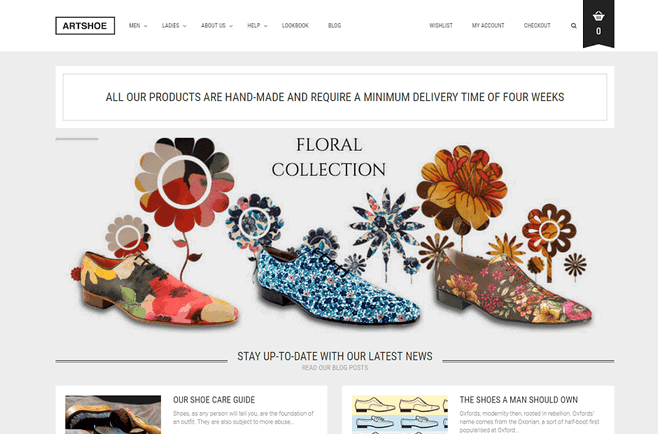
Task: Open 'Our Shoe Care Guide' article title
Action: tap(214, 400)
